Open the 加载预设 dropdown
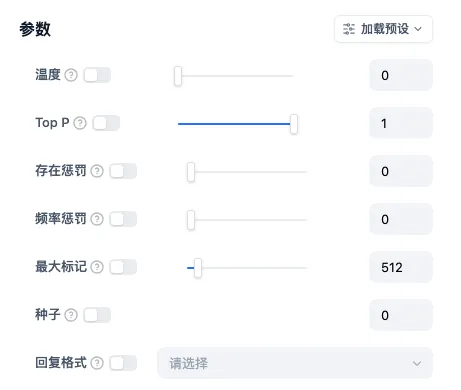The image size is (461, 390). [x=383, y=29]
